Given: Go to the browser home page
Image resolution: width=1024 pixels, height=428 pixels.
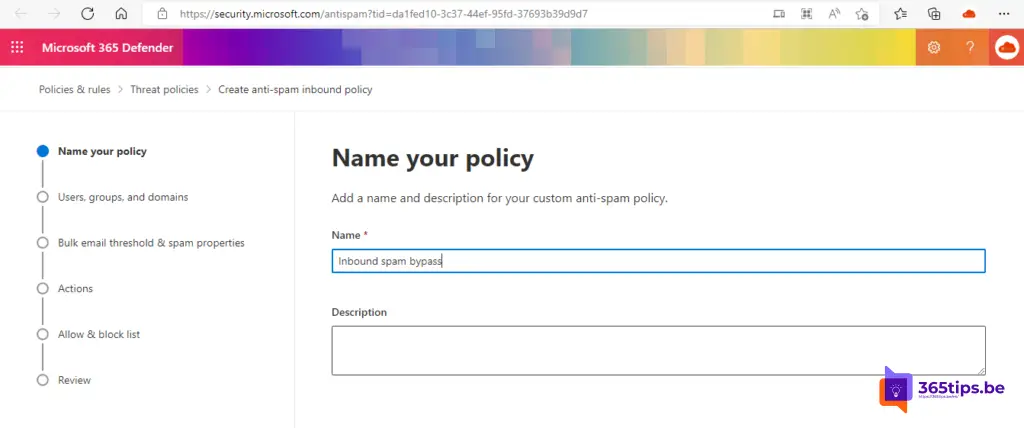Looking at the screenshot, I should [x=121, y=14].
